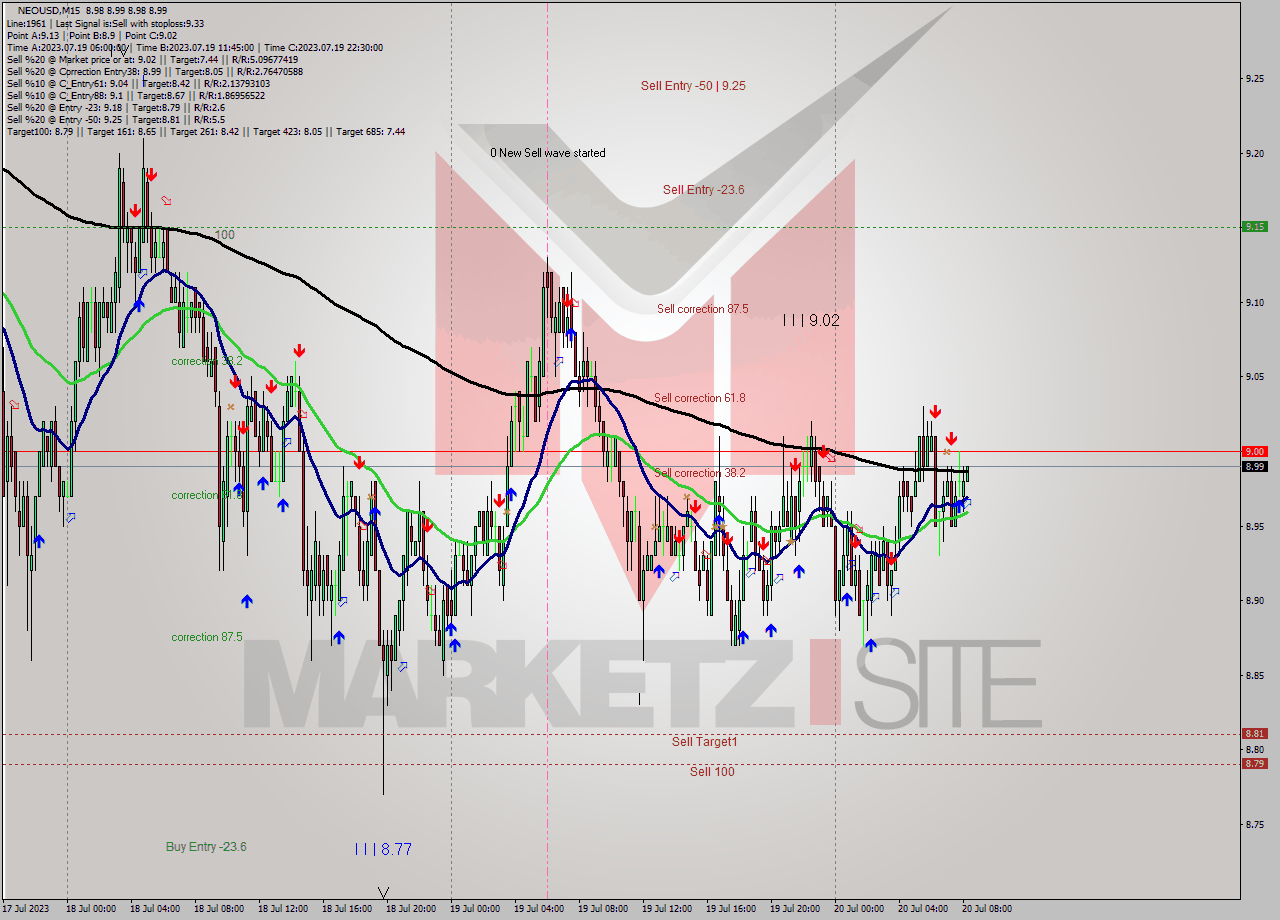Click the 'Sell Entry -50 | 9.25' label
This screenshot has height=920, width=1280.
click(693, 86)
